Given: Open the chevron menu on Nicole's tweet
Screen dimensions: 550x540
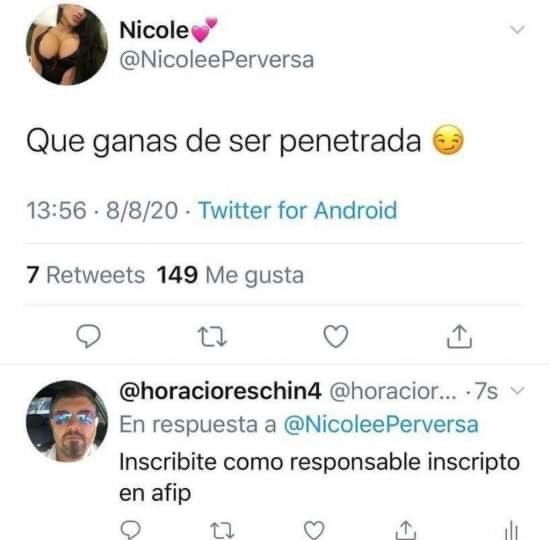Looking at the screenshot, I should (x=517, y=29).
